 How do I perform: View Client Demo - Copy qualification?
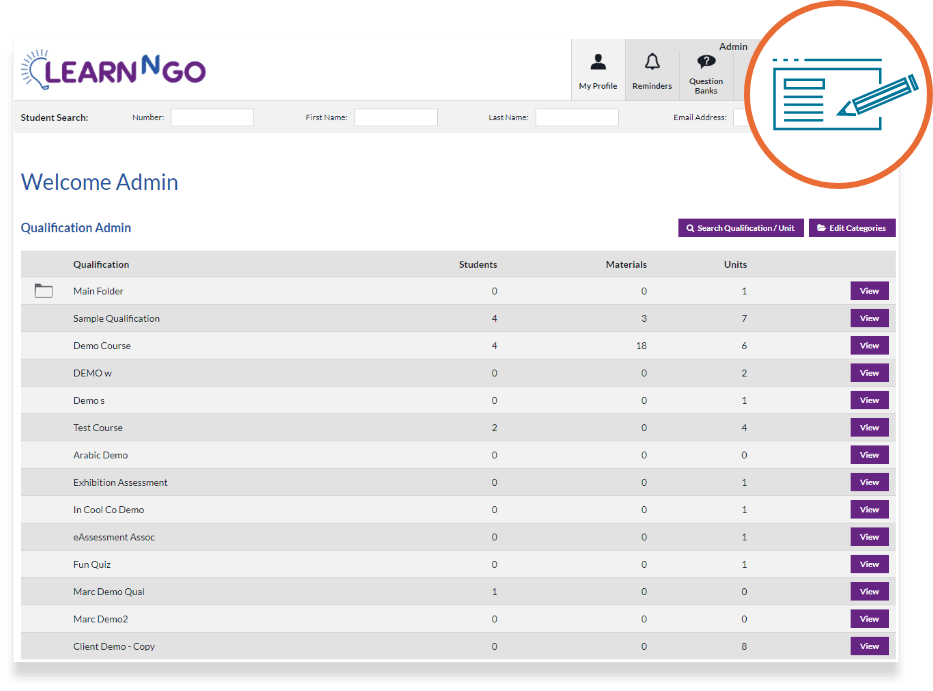869,646
